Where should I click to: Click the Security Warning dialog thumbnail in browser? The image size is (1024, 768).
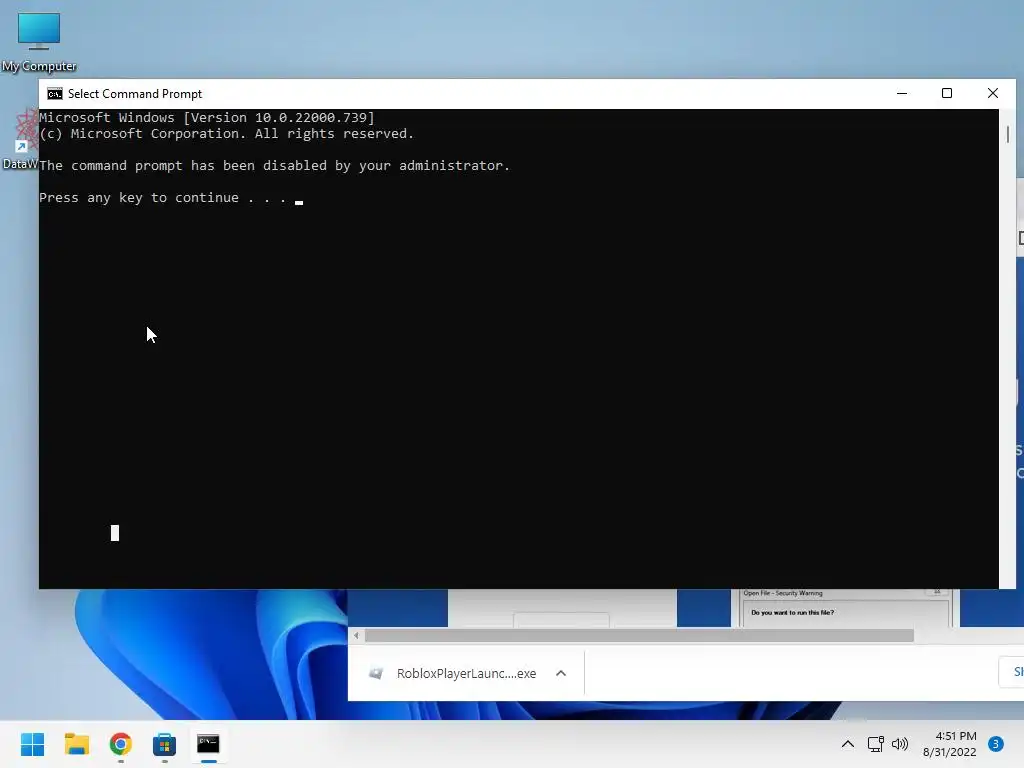[x=846, y=608]
